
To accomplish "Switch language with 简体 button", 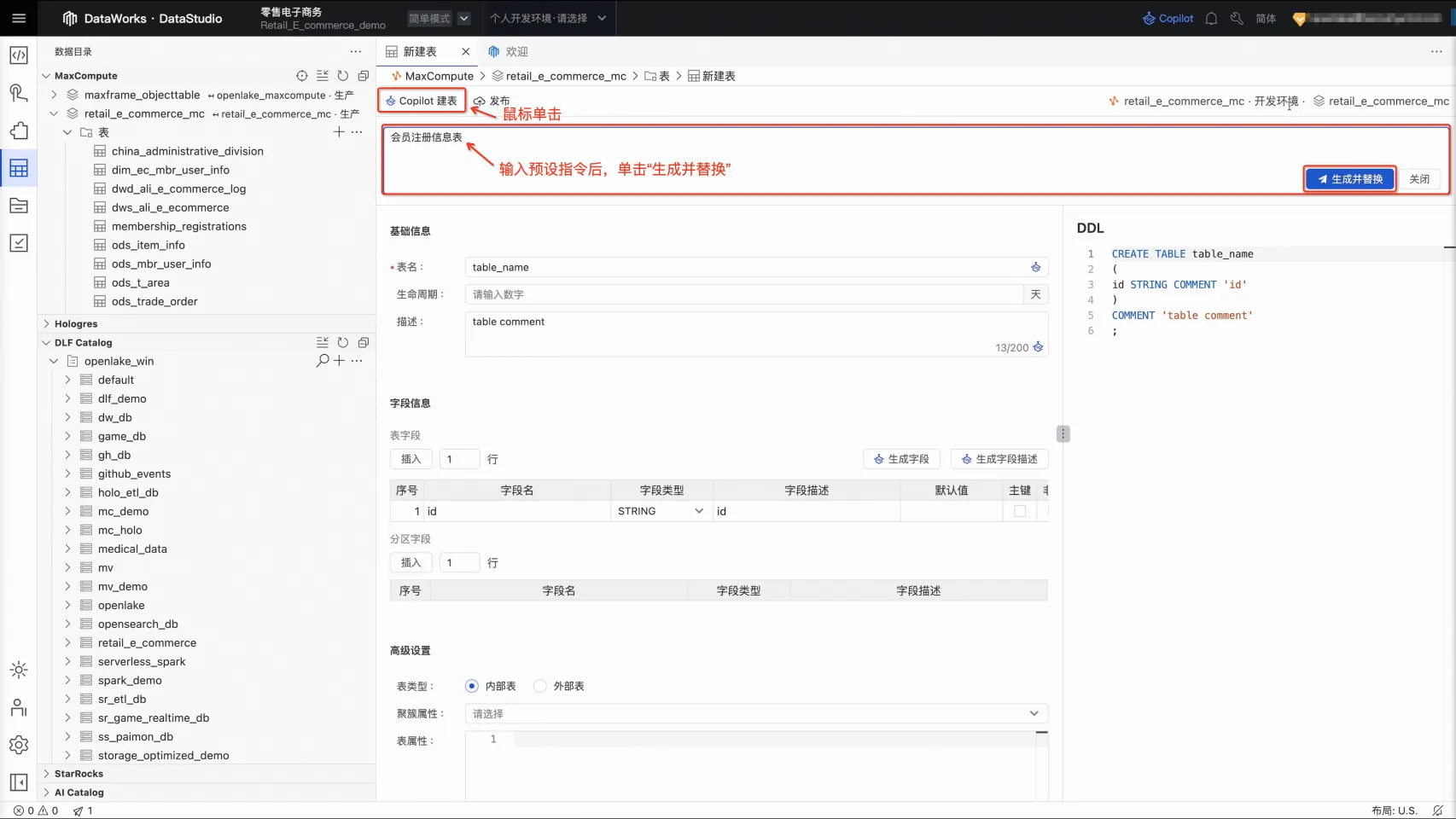I will [1266, 18].
